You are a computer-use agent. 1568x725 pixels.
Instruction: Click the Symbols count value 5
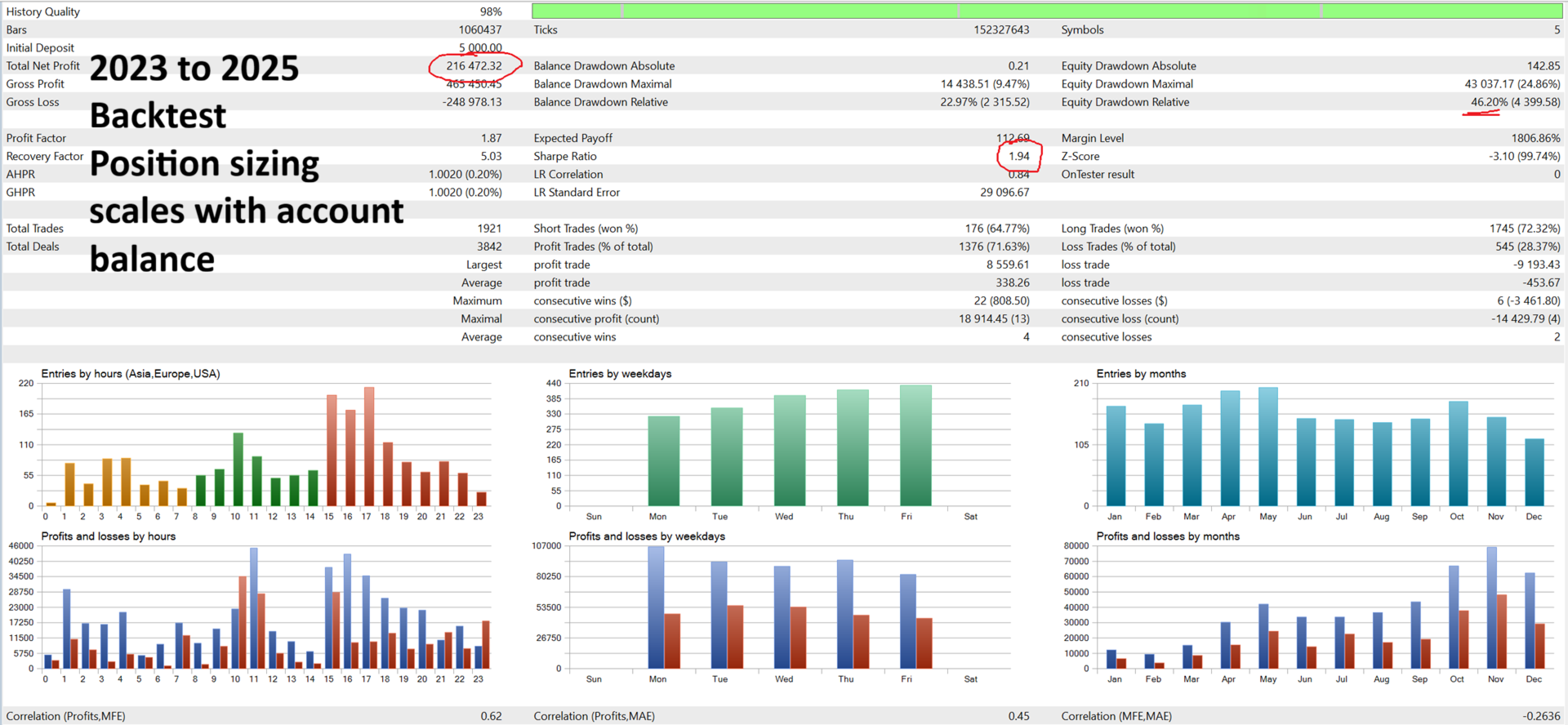[x=1557, y=29]
